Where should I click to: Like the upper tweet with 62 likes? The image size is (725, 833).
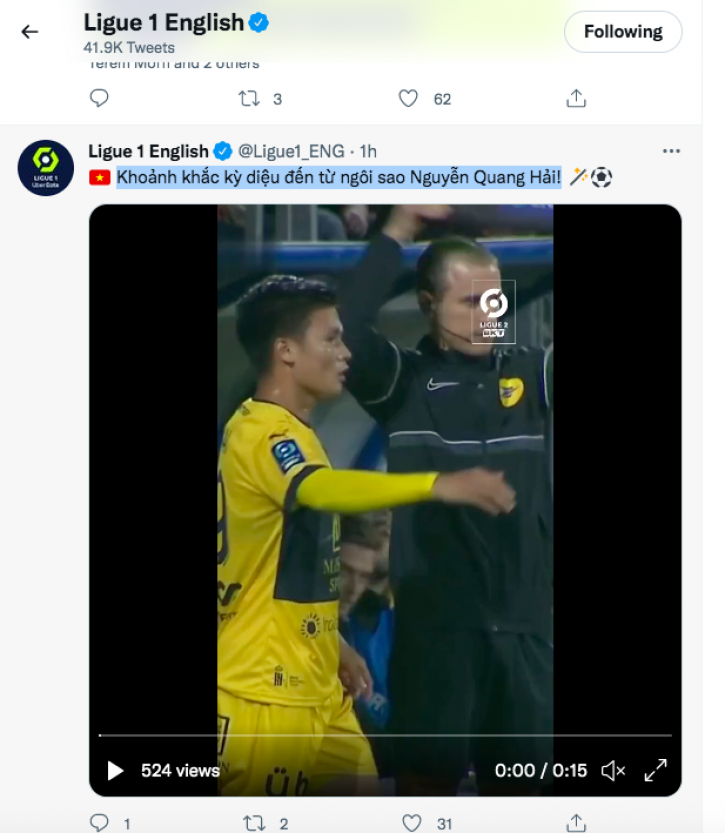408,98
